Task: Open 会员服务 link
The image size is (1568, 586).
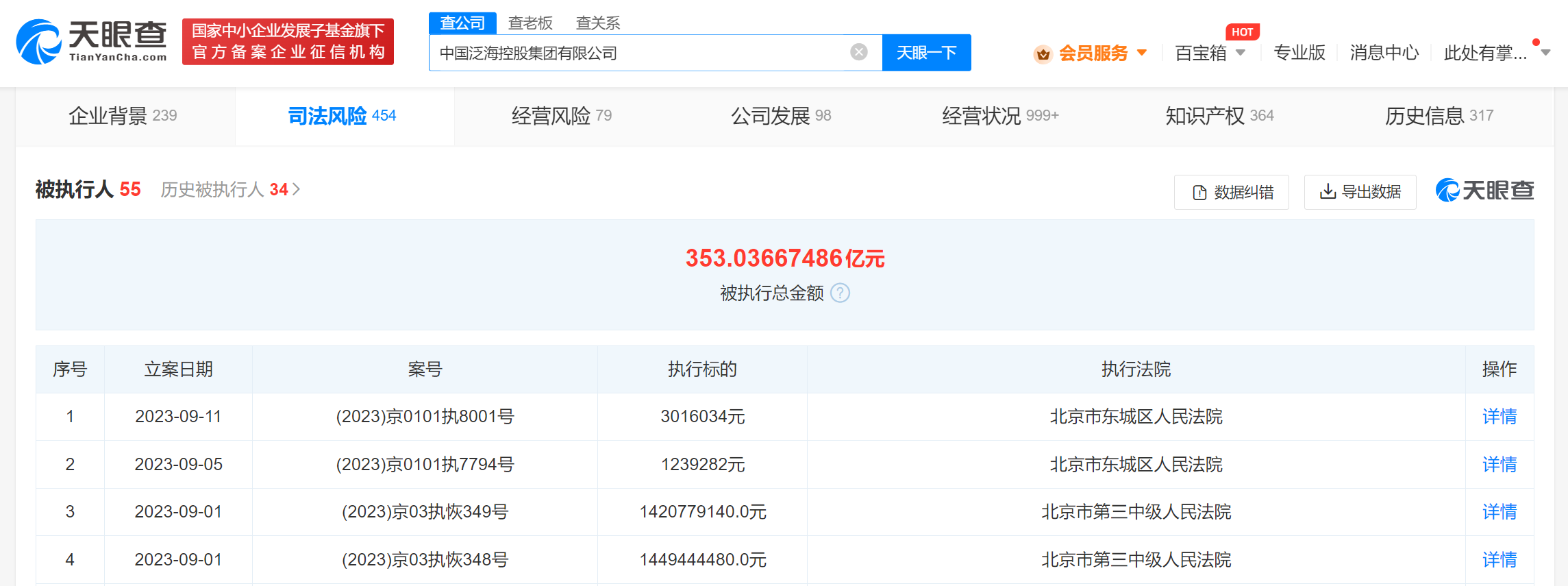Action: click(1093, 53)
